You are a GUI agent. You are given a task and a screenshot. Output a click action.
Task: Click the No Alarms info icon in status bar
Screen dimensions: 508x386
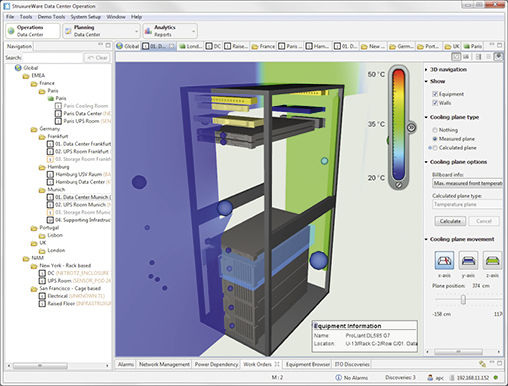[x=338, y=378]
